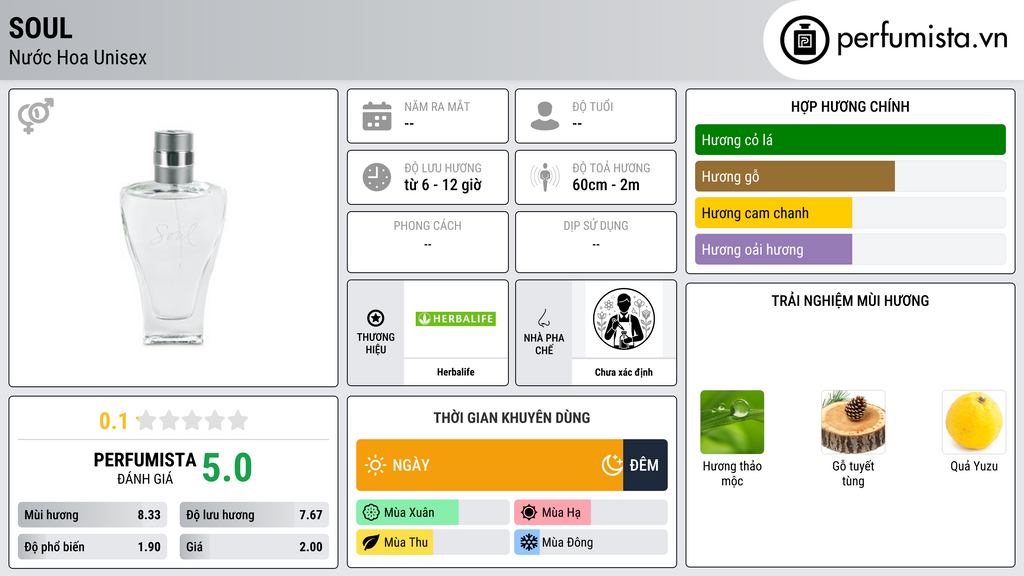Viewport: 1024px width, 576px height.
Task: Click the Trải nghiệm mùi hương heading
Action: (850, 300)
